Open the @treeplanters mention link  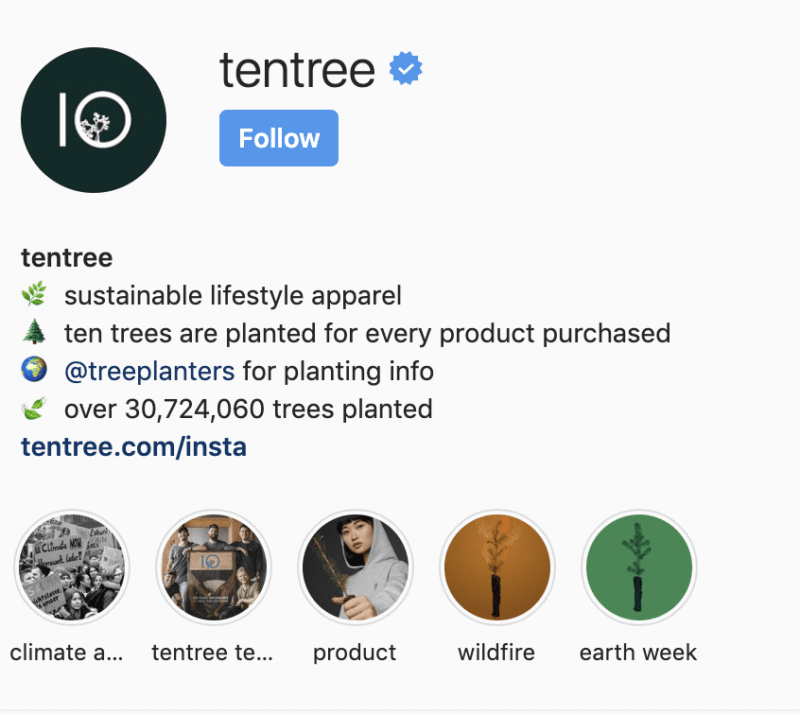click(x=149, y=371)
